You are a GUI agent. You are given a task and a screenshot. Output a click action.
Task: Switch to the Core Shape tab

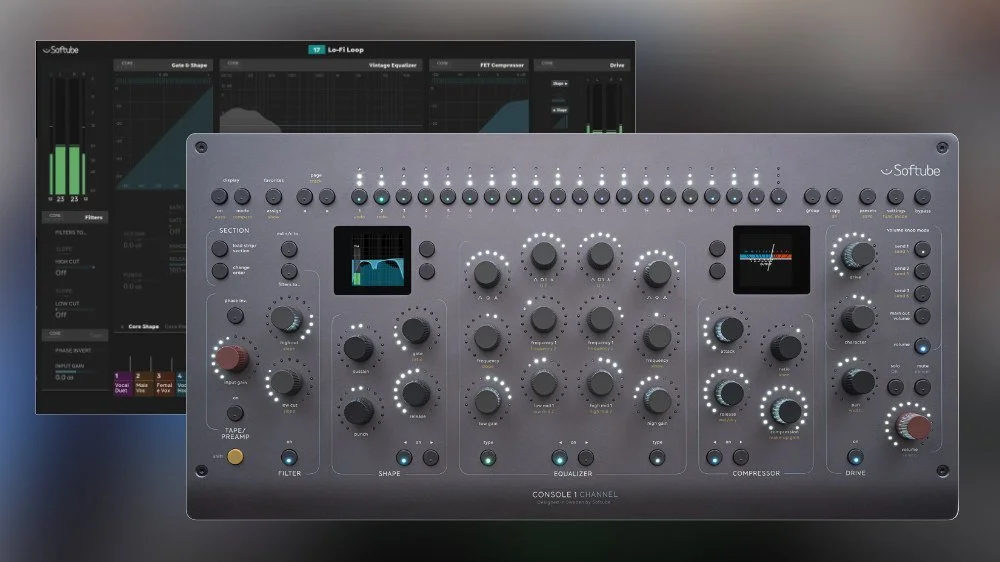143,327
